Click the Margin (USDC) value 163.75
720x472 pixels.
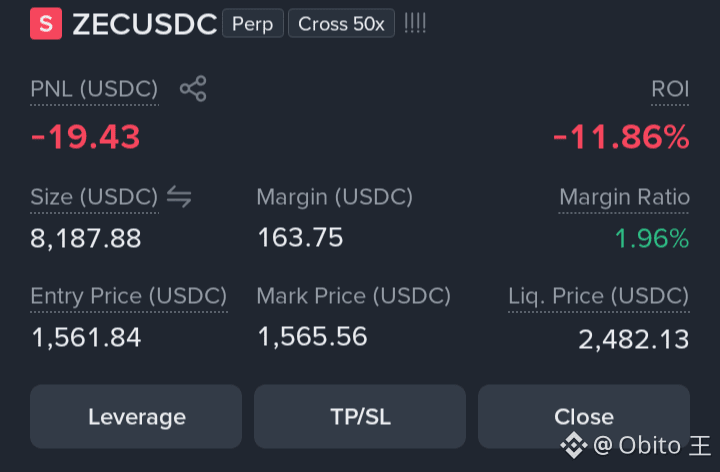coord(300,237)
